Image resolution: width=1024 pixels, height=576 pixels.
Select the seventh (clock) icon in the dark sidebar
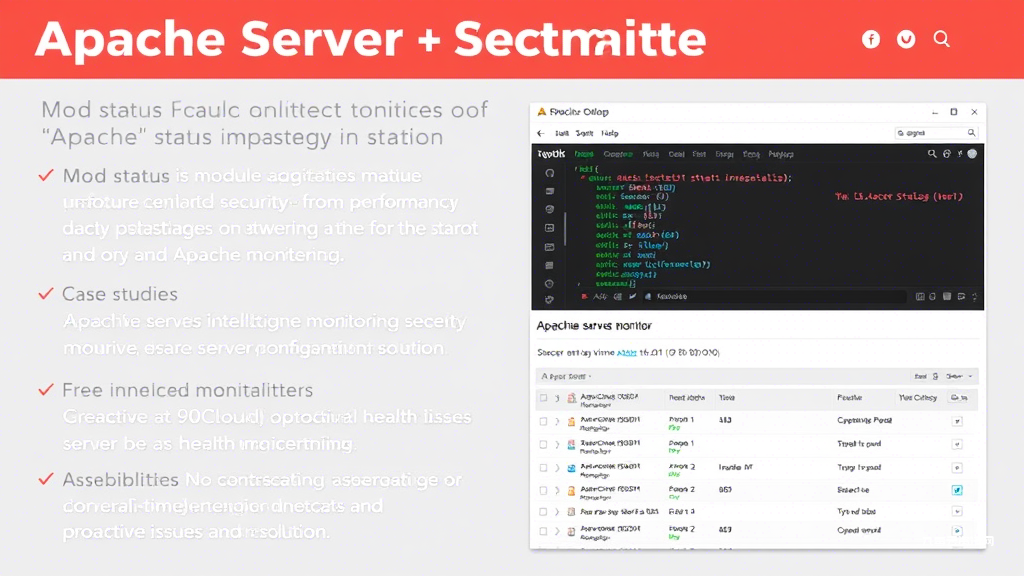pos(549,283)
